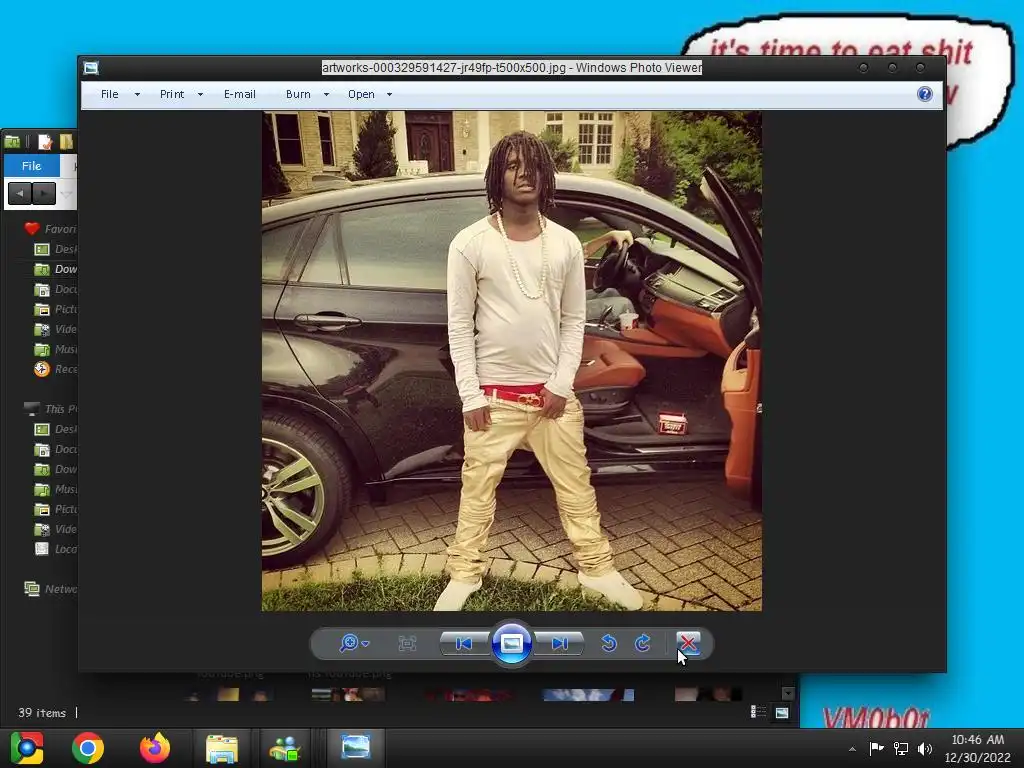Select Documents under Favorites in Explorer
Viewport: 1024px width, 768px height.
point(56,289)
